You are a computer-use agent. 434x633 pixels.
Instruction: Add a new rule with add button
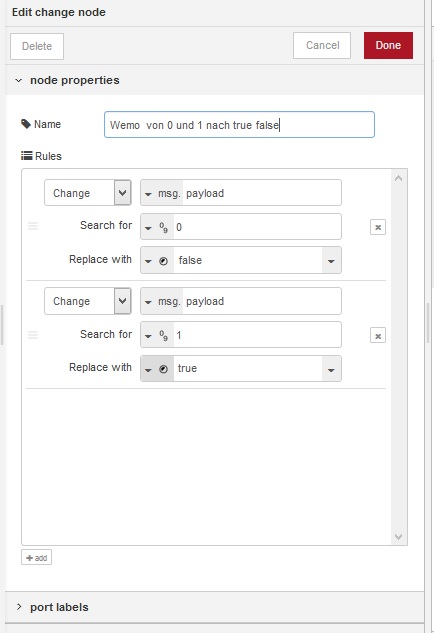pyautogui.click(x=36, y=558)
